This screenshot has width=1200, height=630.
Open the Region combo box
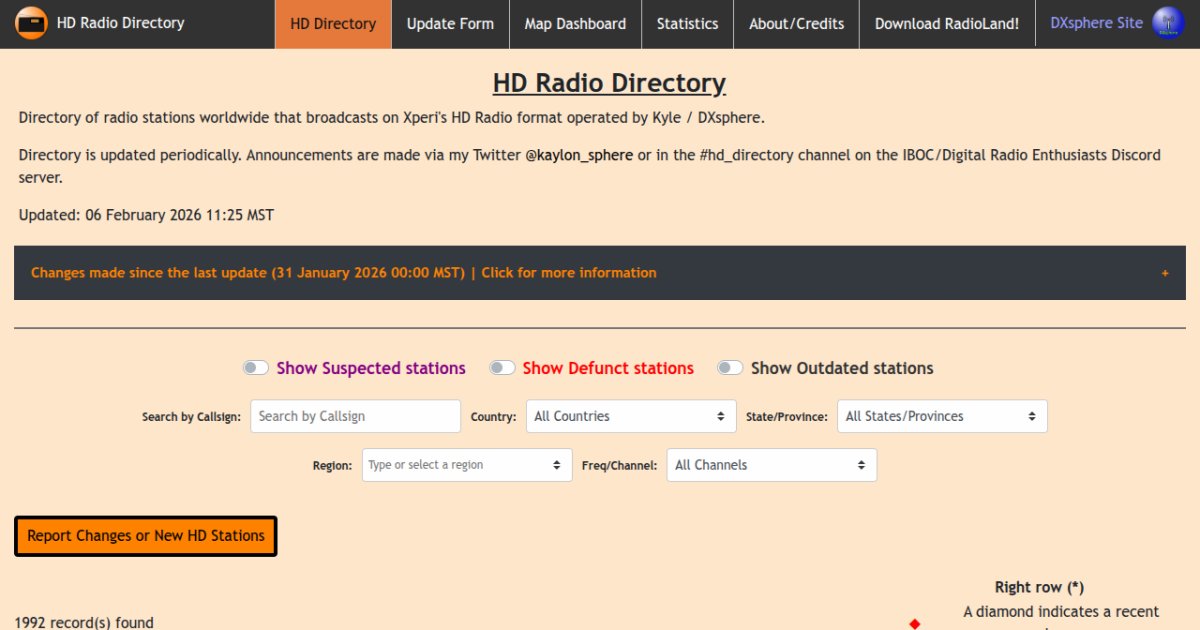(x=466, y=465)
